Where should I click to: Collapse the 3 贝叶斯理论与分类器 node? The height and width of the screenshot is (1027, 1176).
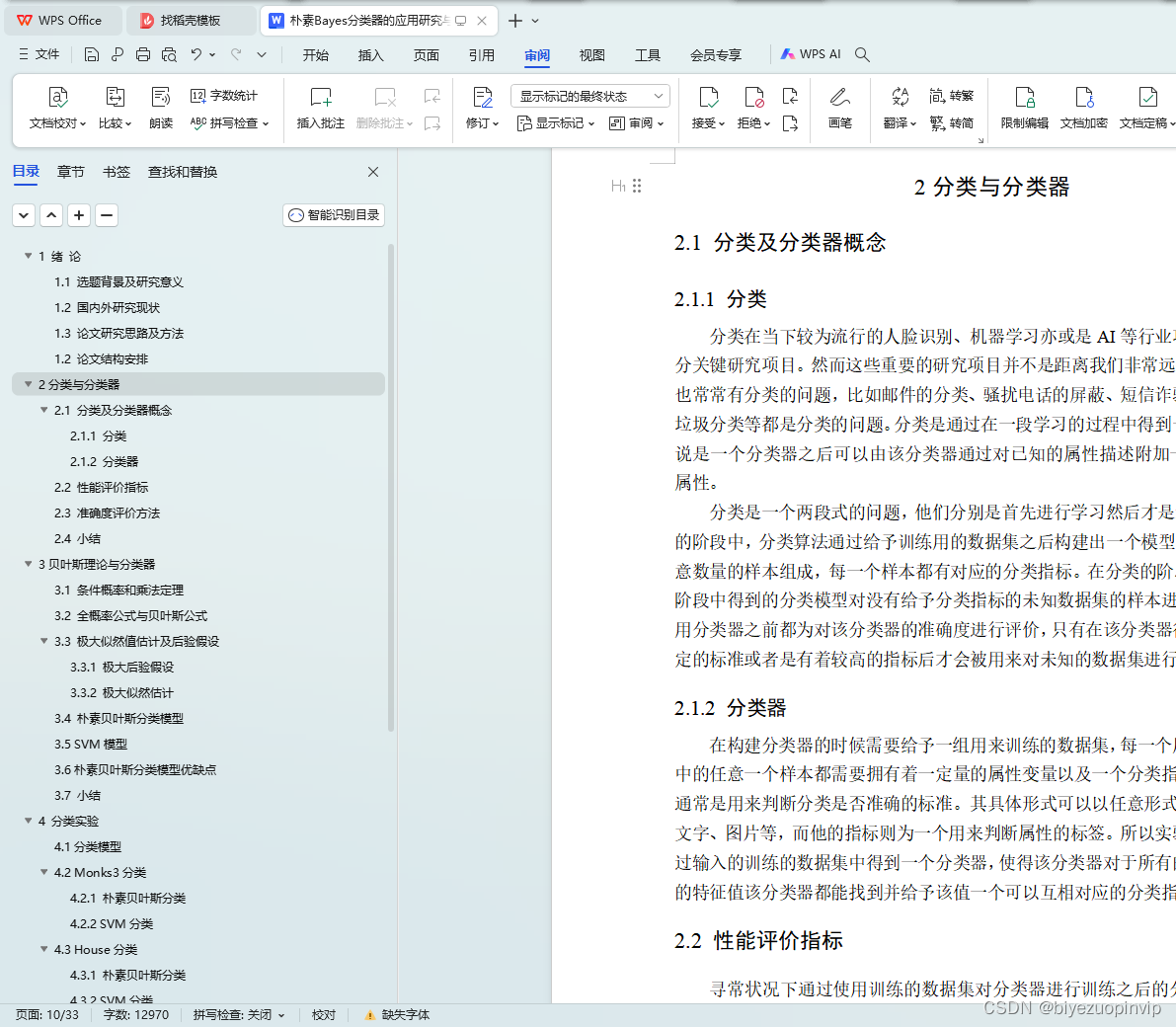click(28, 564)
